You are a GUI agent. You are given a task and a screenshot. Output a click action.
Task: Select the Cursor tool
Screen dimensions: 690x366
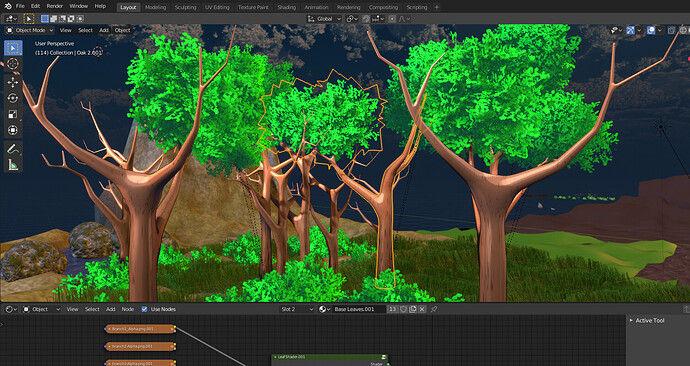coord(13,64)
